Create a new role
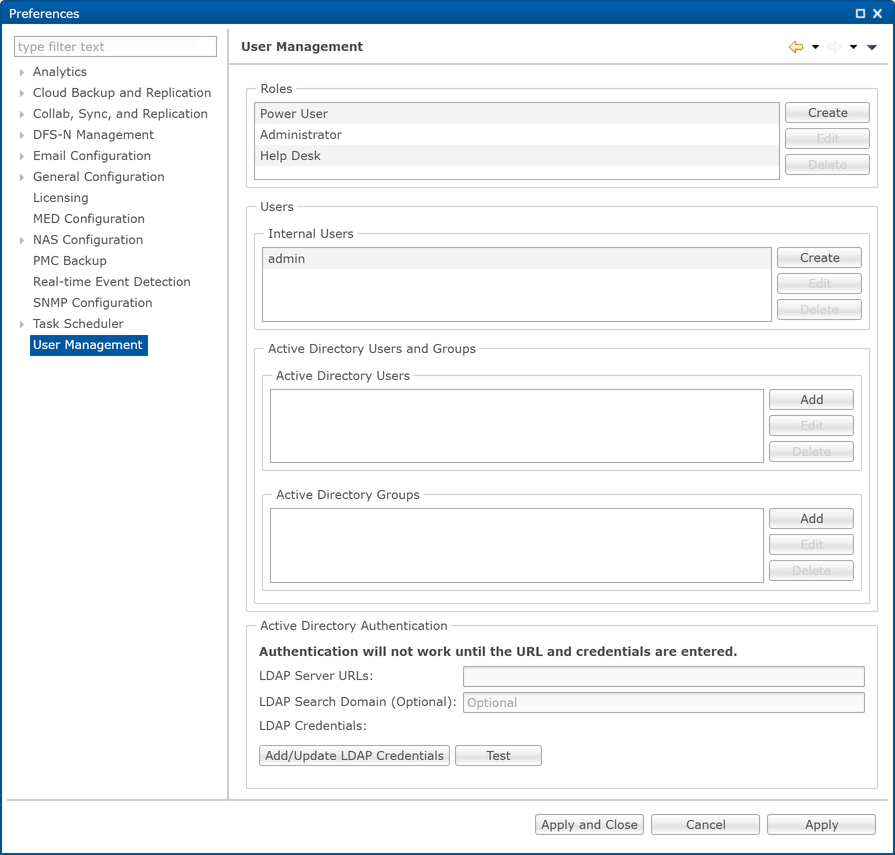895x855 pixels. tap(827, 112)
